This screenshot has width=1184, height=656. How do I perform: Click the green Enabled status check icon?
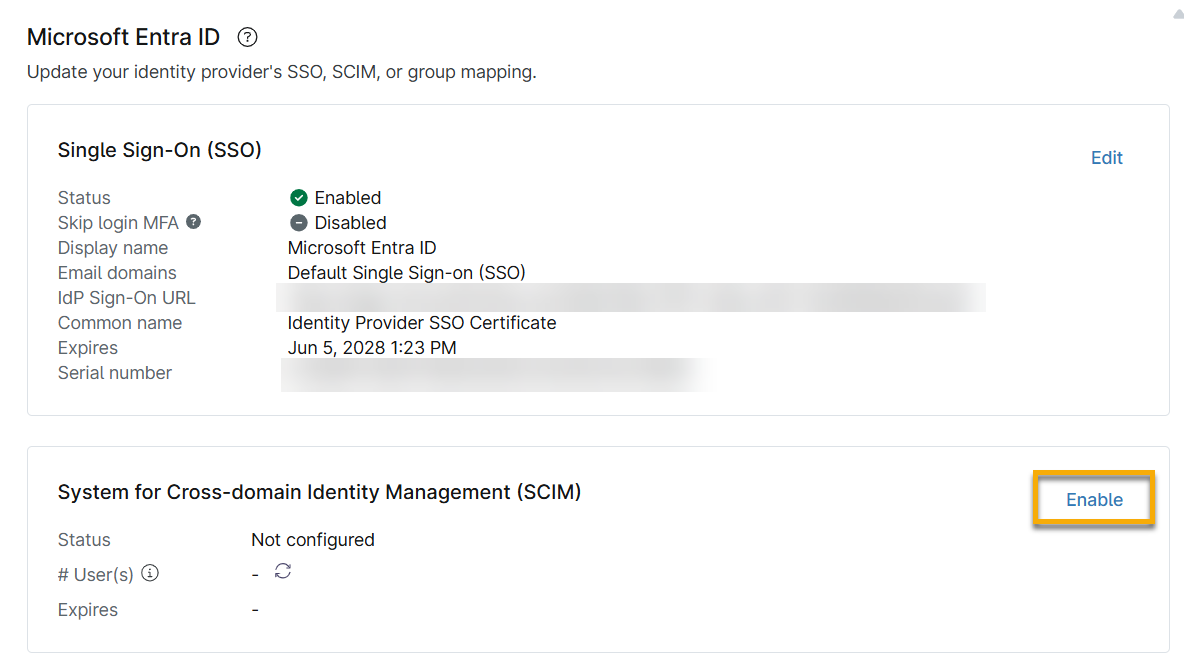pyautogui.click(x=297, y=197)
